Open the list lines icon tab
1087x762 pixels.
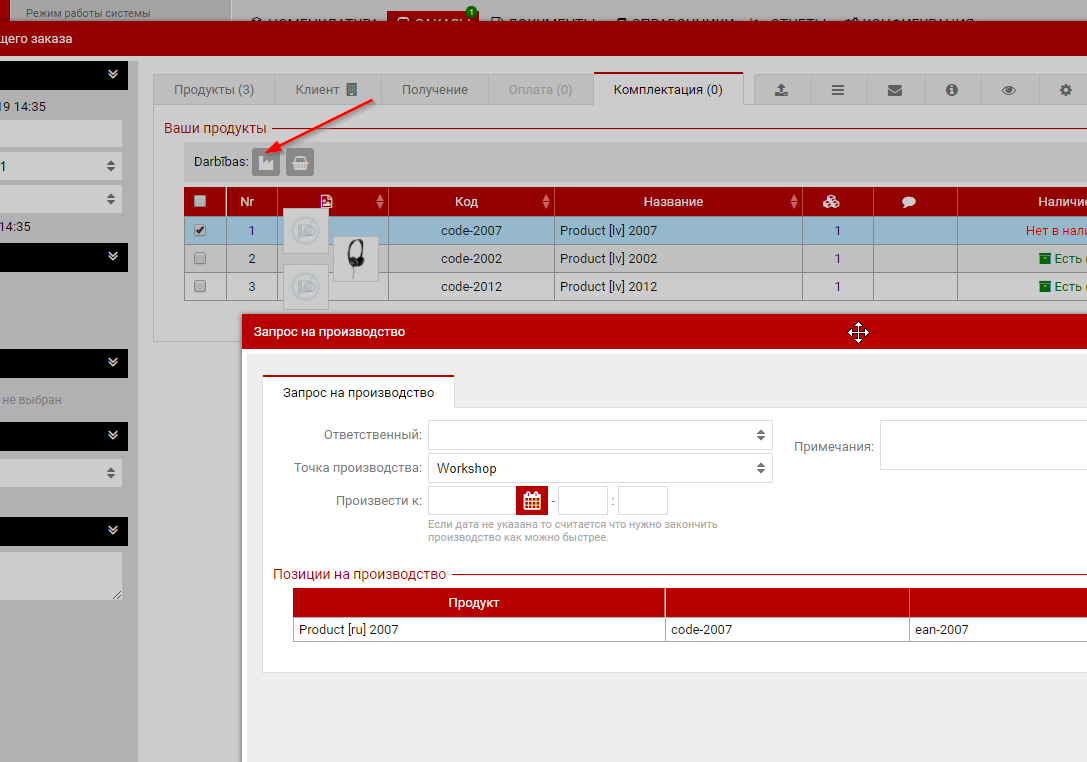coord(838,90)
